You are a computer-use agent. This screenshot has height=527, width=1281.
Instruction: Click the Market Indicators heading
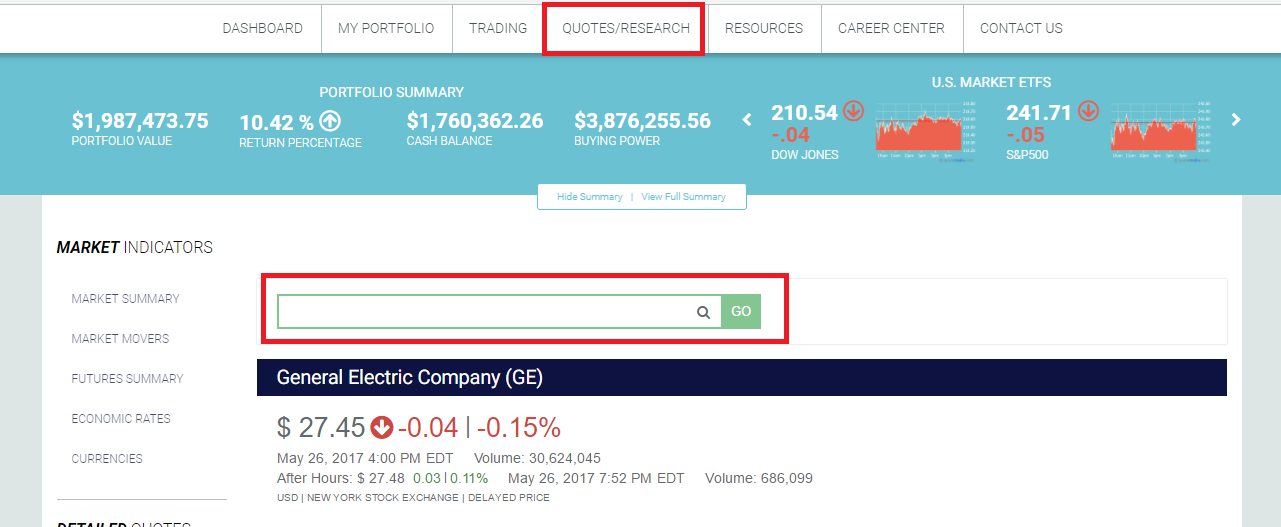(x=135, y=247)
